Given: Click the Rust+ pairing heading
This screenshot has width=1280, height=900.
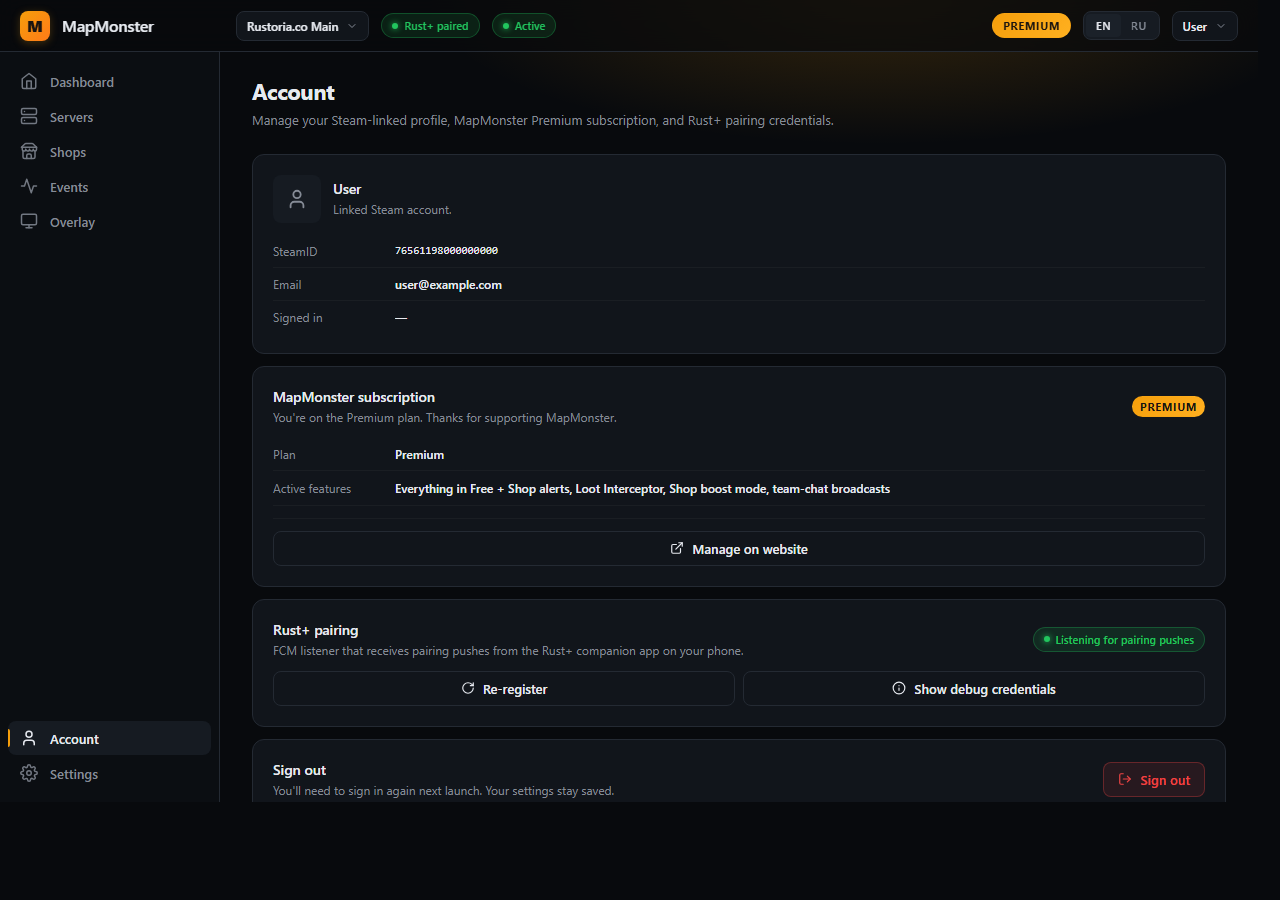Looking at the screenshot, I should 315,630.
